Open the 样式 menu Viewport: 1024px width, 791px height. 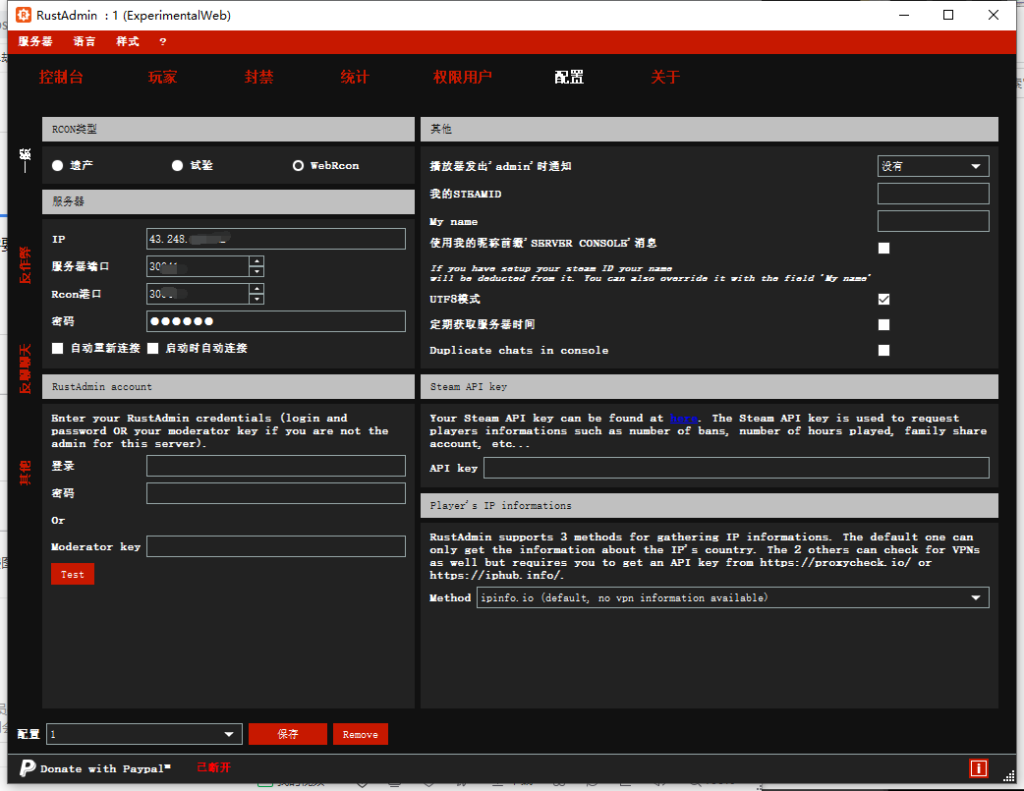coord(127,41)
